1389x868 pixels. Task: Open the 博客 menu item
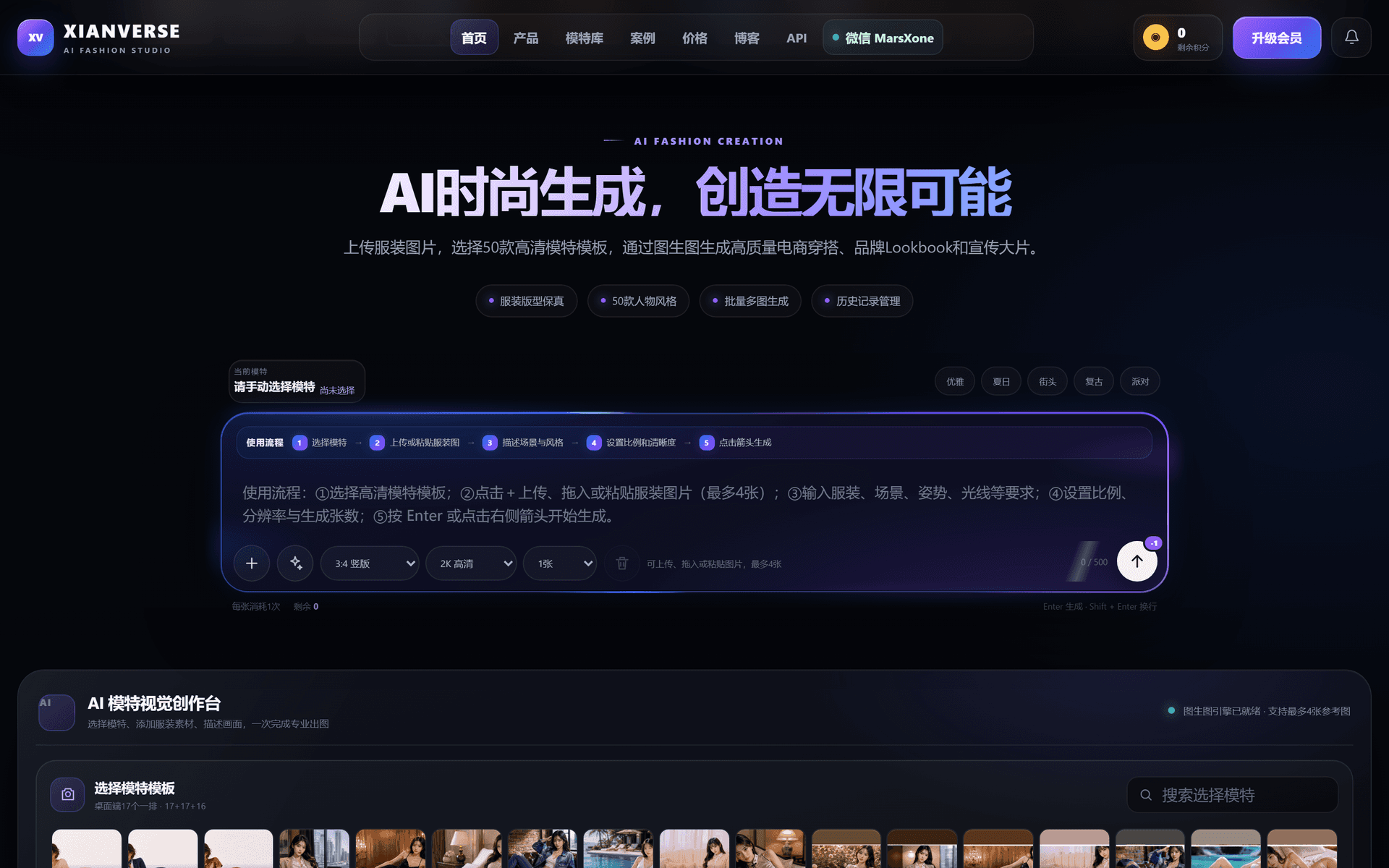pyautogui.click(x=747, y=38)
